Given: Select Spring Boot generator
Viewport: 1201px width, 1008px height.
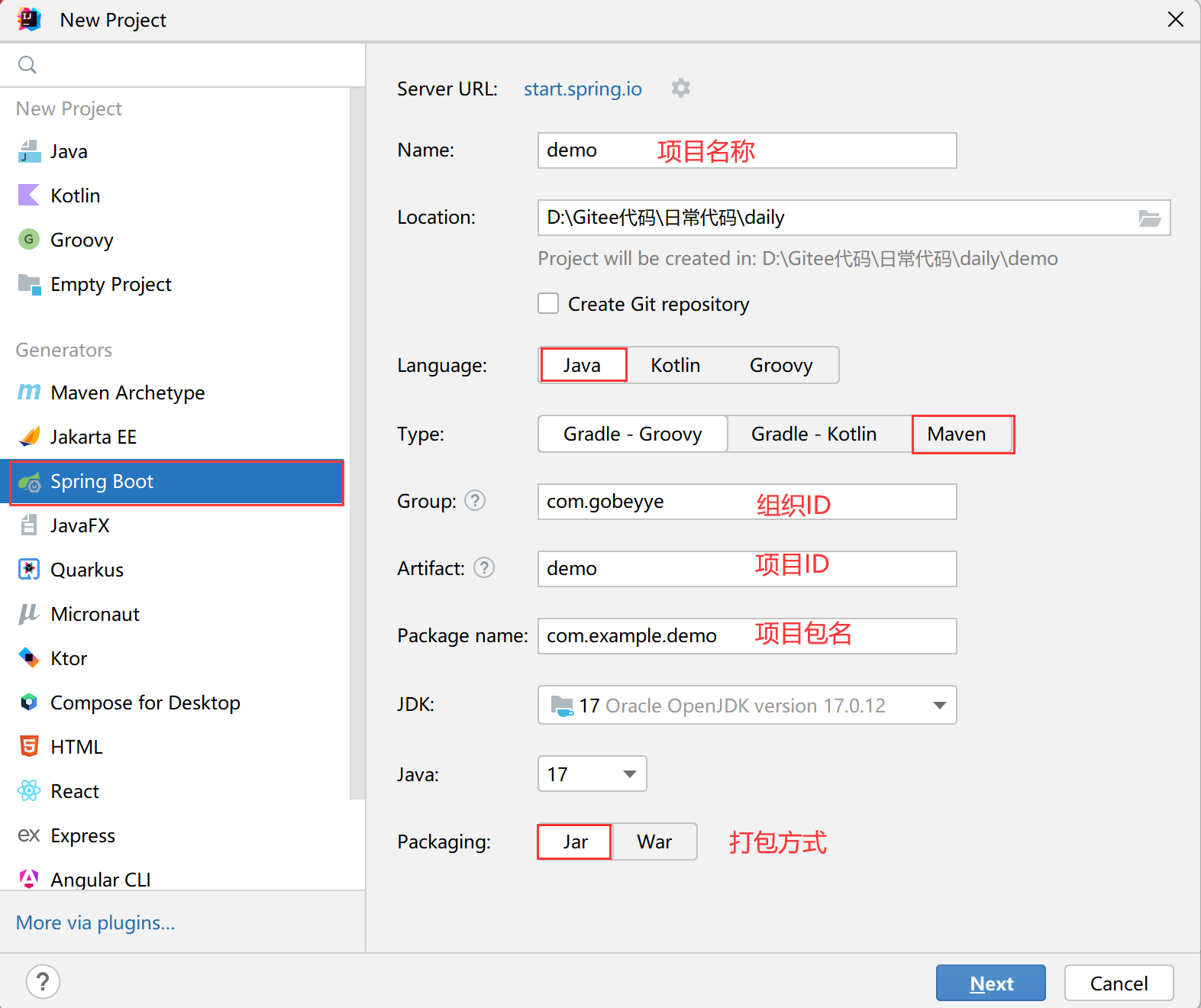Looking at the screenshot, I should coord(176,482).
